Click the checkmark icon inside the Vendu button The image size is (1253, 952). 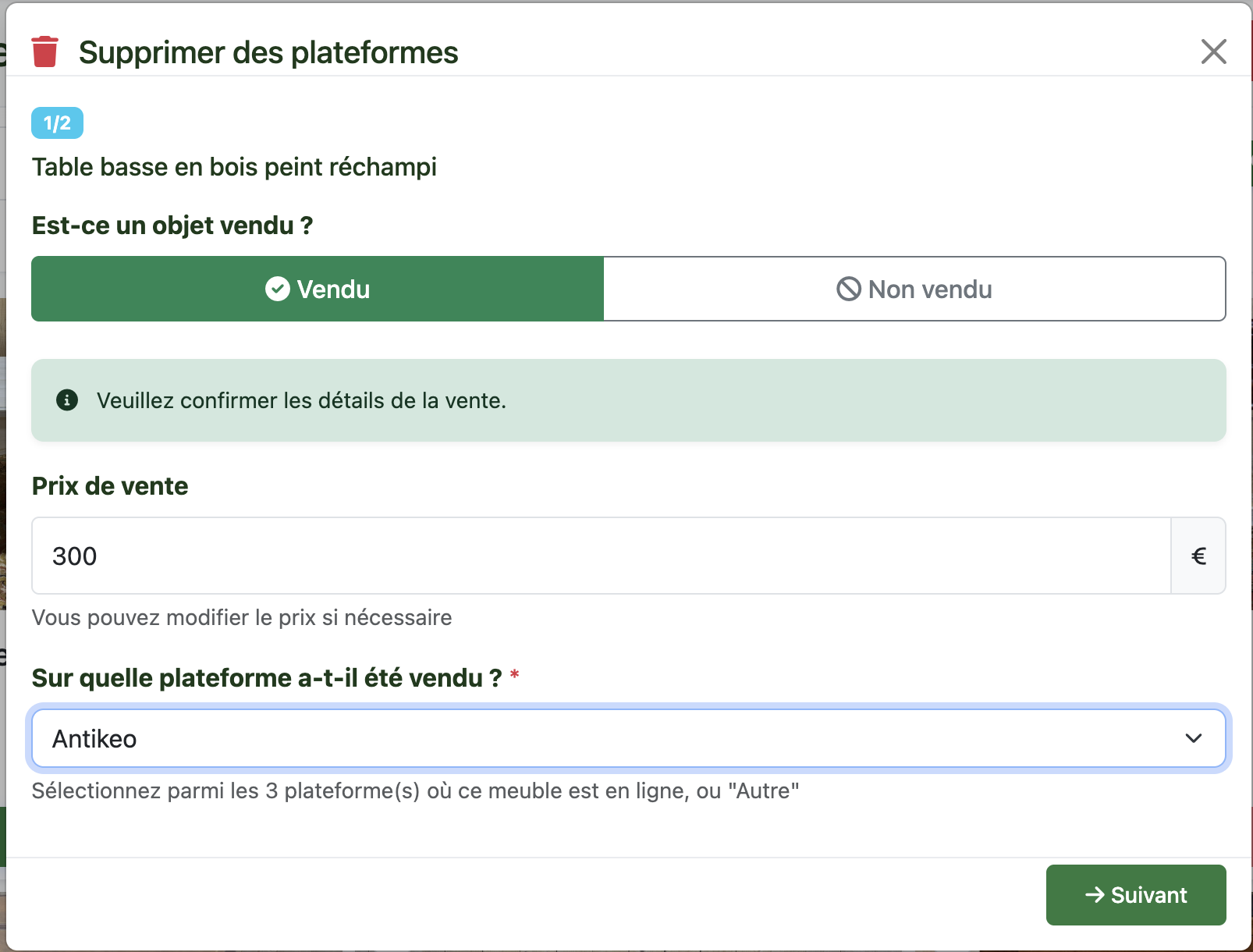(277, 289)
